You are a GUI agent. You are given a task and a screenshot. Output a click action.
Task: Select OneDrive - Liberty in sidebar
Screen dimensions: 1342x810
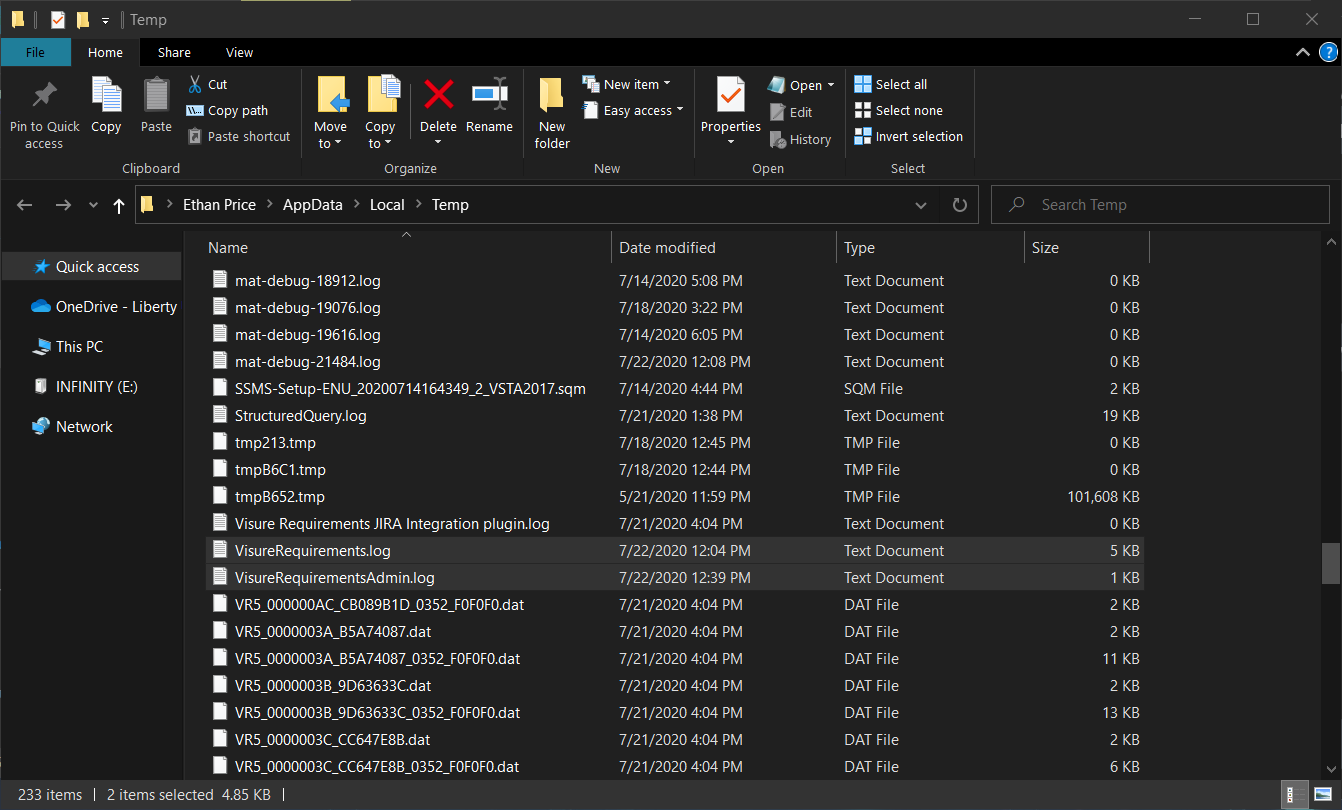coord(104,307)
